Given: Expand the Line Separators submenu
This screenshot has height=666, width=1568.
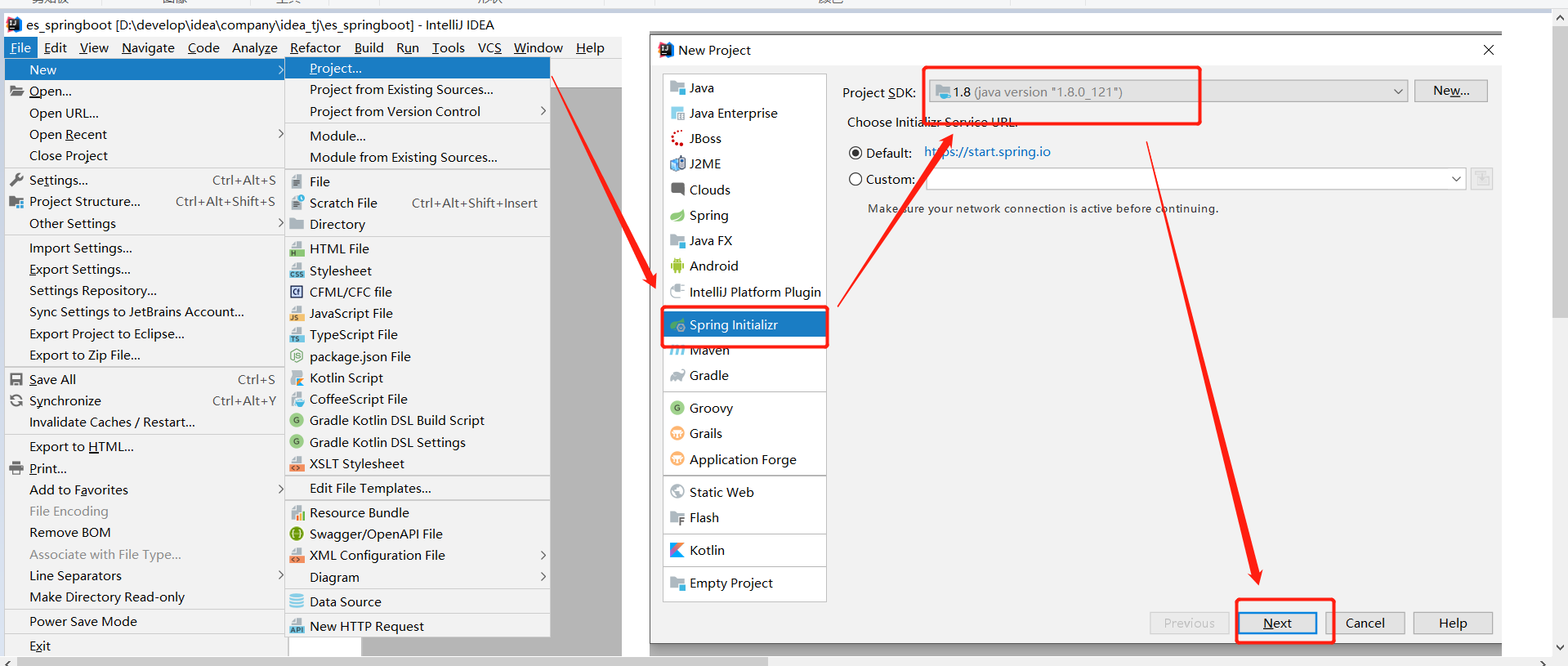Looking at the screenshot, I should coord(280,575).
